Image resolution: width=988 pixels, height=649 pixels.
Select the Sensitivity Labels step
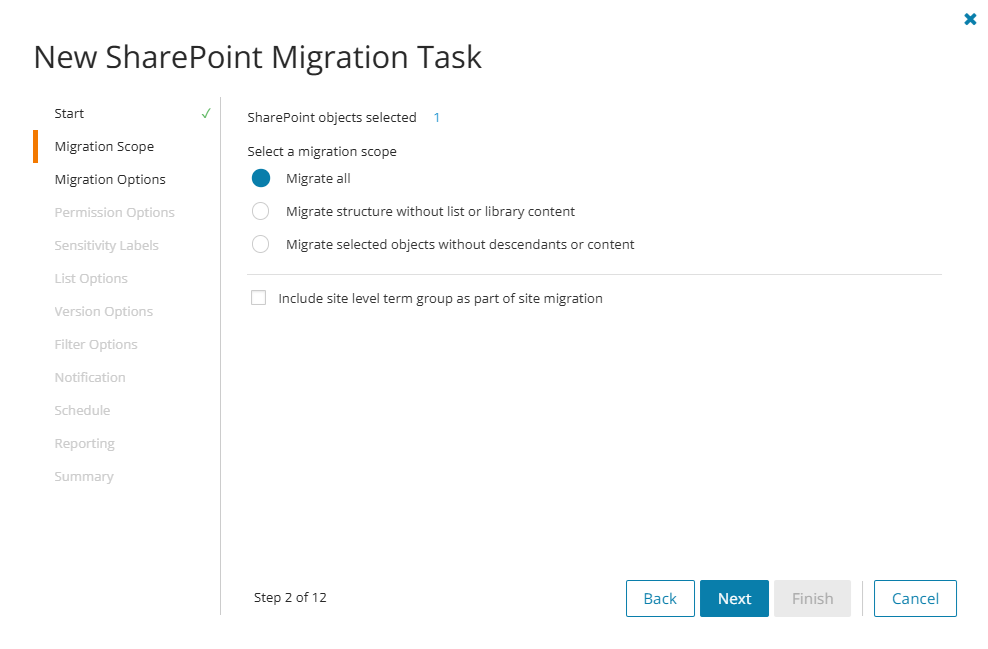point(106,245)
